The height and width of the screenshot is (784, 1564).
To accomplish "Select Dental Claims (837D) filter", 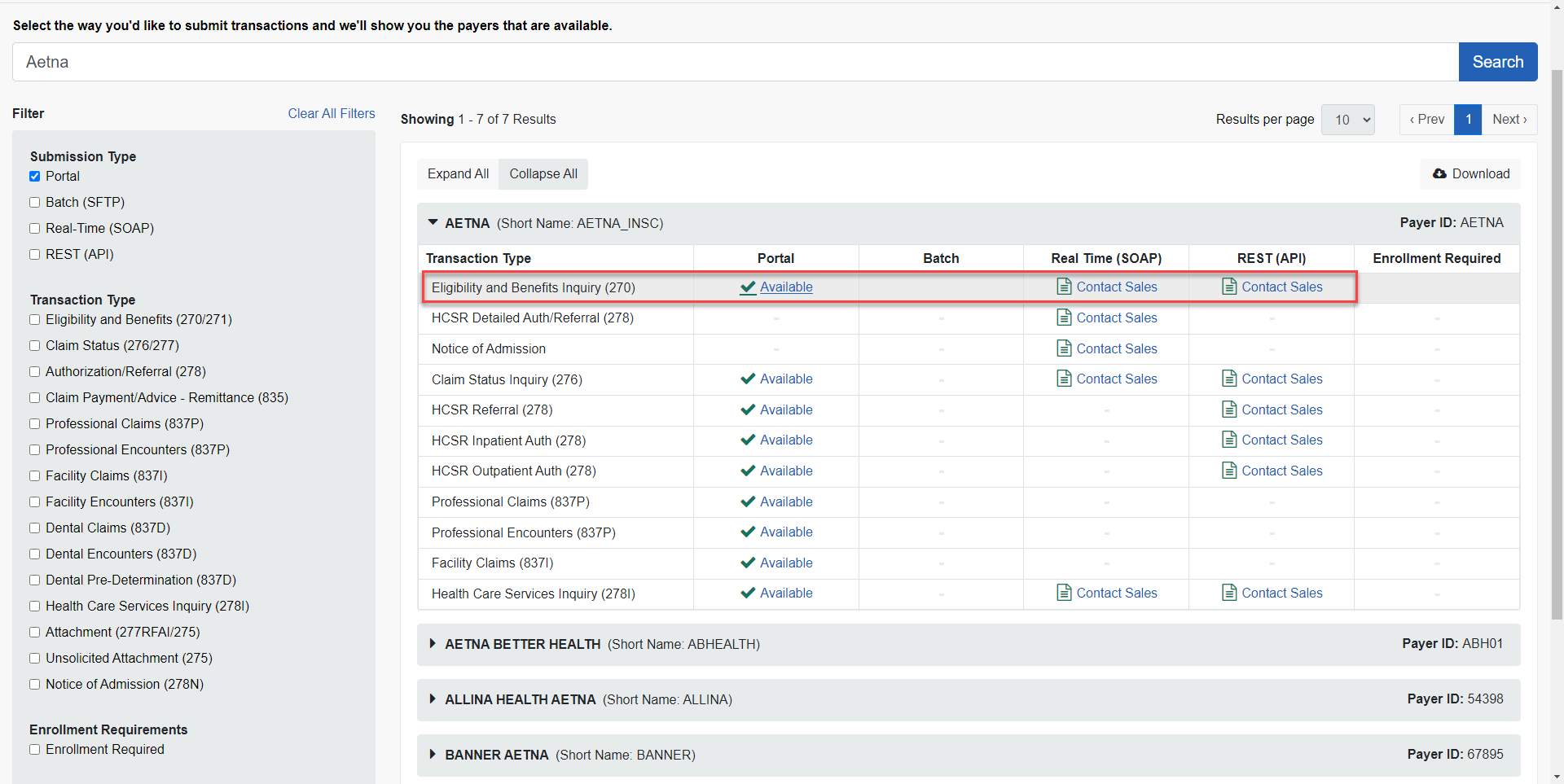I will pyautogui.click(x=35, y=528).
